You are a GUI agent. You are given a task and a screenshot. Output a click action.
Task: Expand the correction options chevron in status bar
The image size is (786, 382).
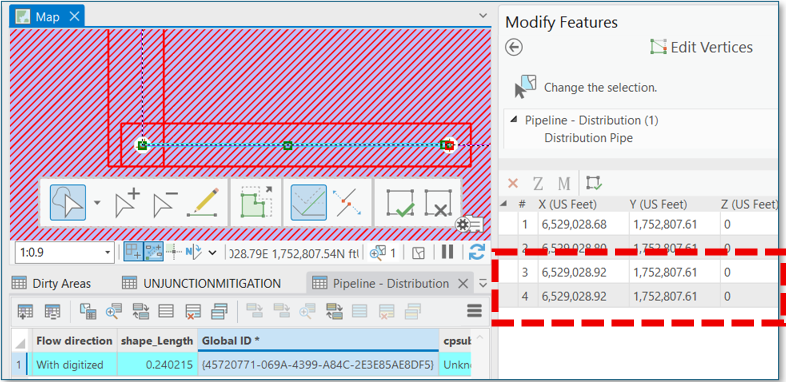[213, 253]
